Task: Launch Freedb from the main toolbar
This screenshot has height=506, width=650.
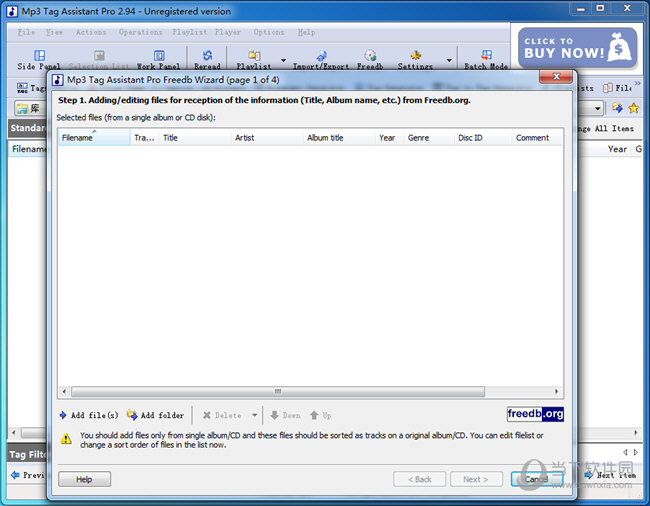Action: [x=370, y=59]
